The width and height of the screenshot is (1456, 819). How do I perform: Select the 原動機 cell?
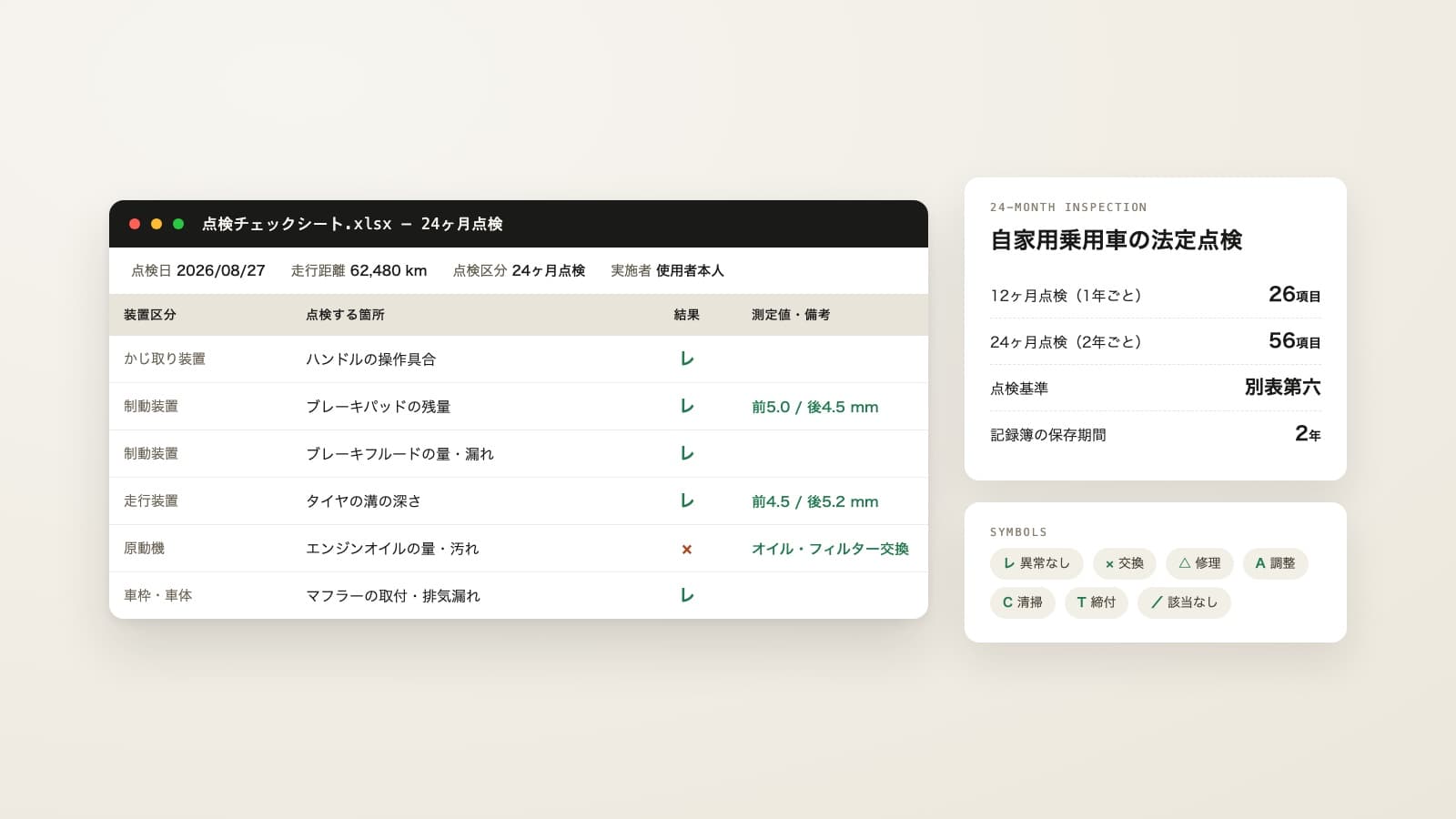[145, 548]
